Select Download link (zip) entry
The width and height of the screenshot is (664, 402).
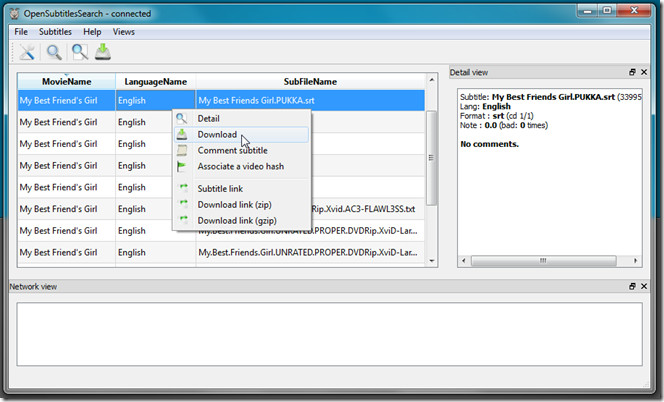pos(241,205)
